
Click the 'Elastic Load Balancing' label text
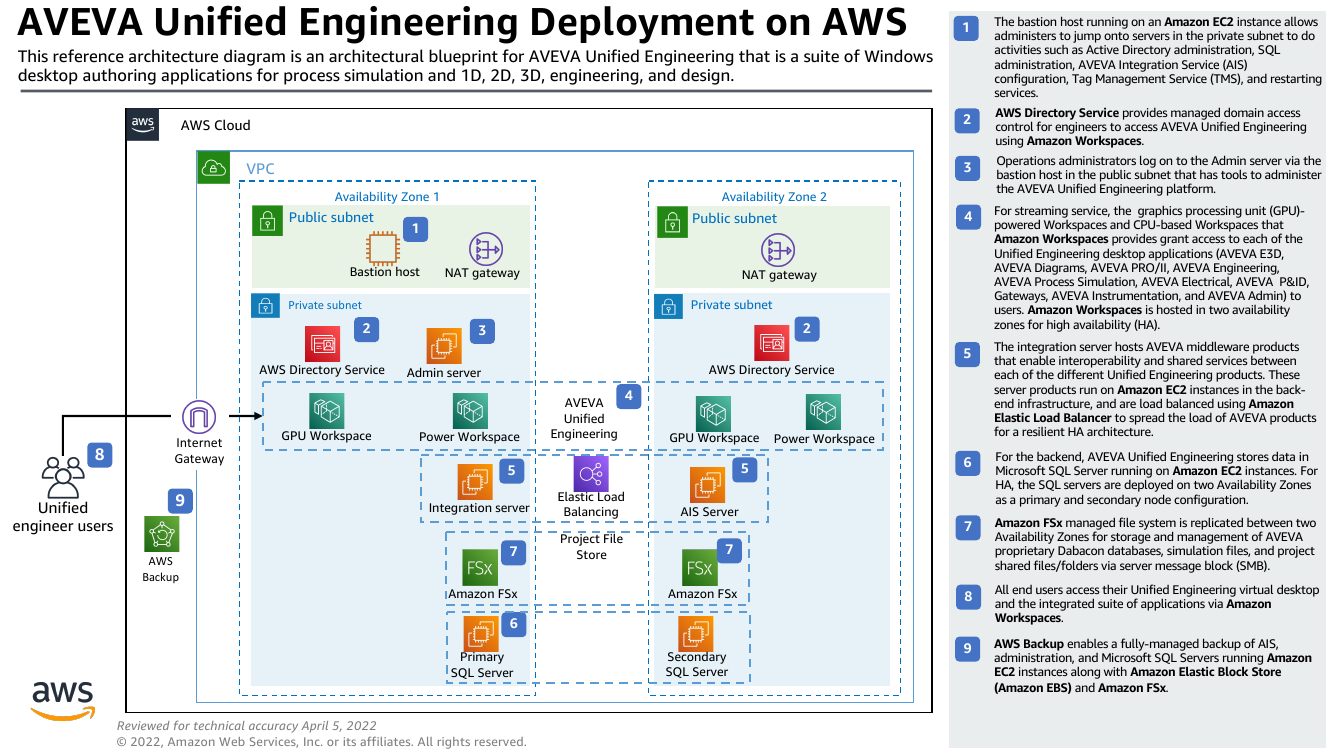coord(591,504)
